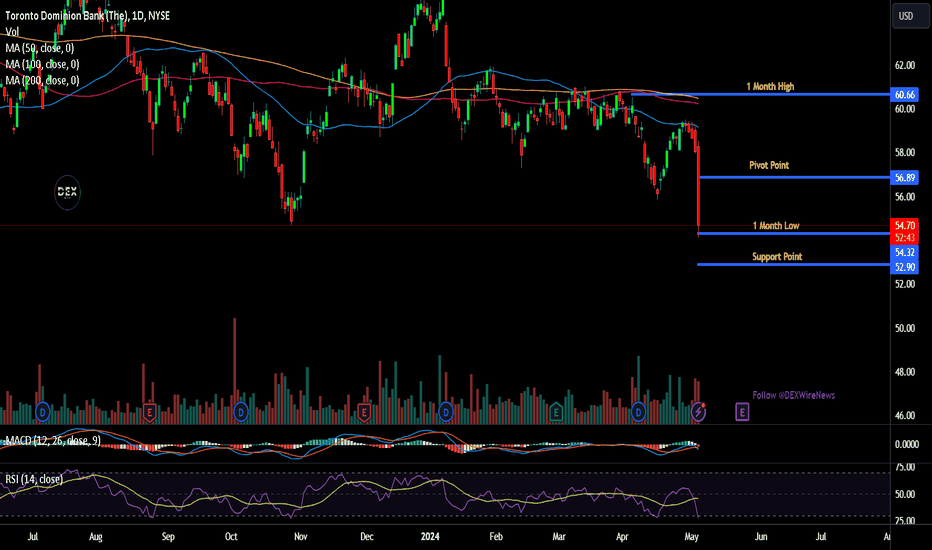Click the Dec label on time axis
The image size is (932, 550).
pyautogui.click(x=367, y=537)
